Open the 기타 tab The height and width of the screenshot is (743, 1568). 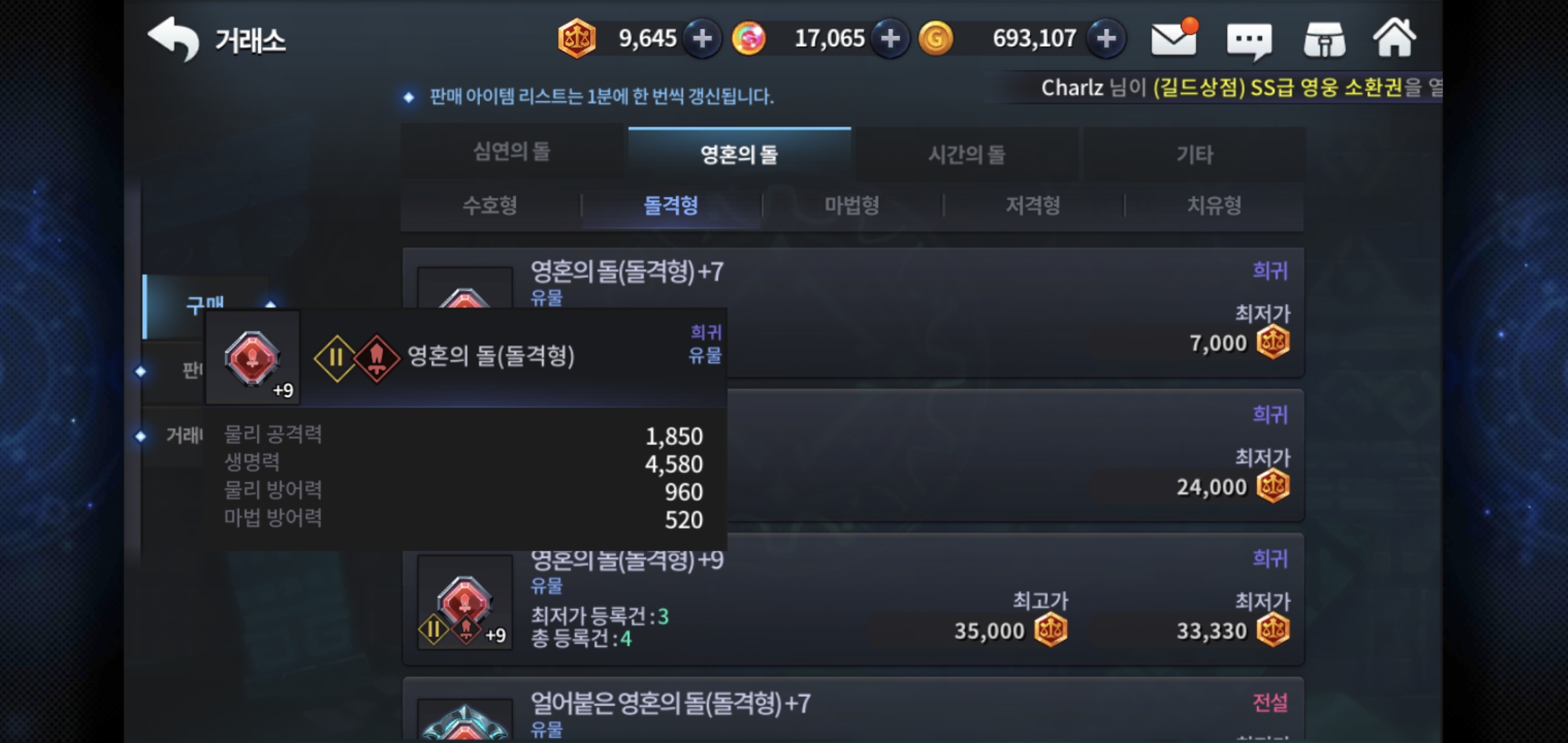pyautogui.click(x=1195, y=154)
